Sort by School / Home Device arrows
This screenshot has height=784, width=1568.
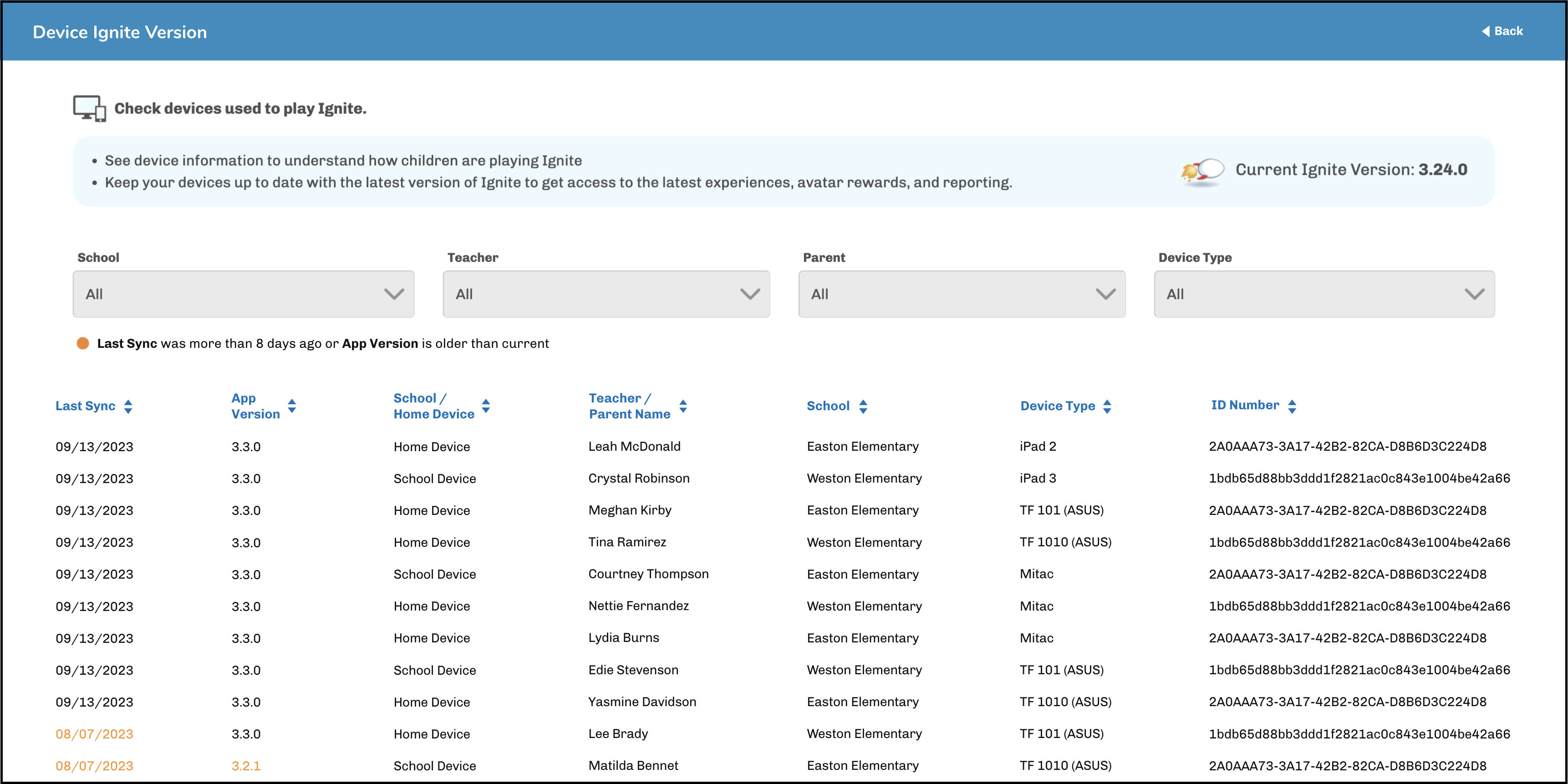[x=486, y=406]
